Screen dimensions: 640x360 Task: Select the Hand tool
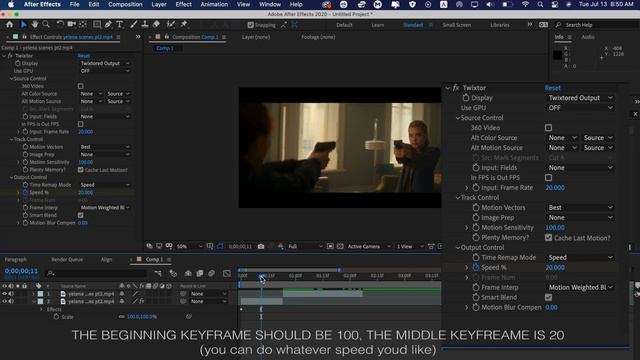[35, 24]
